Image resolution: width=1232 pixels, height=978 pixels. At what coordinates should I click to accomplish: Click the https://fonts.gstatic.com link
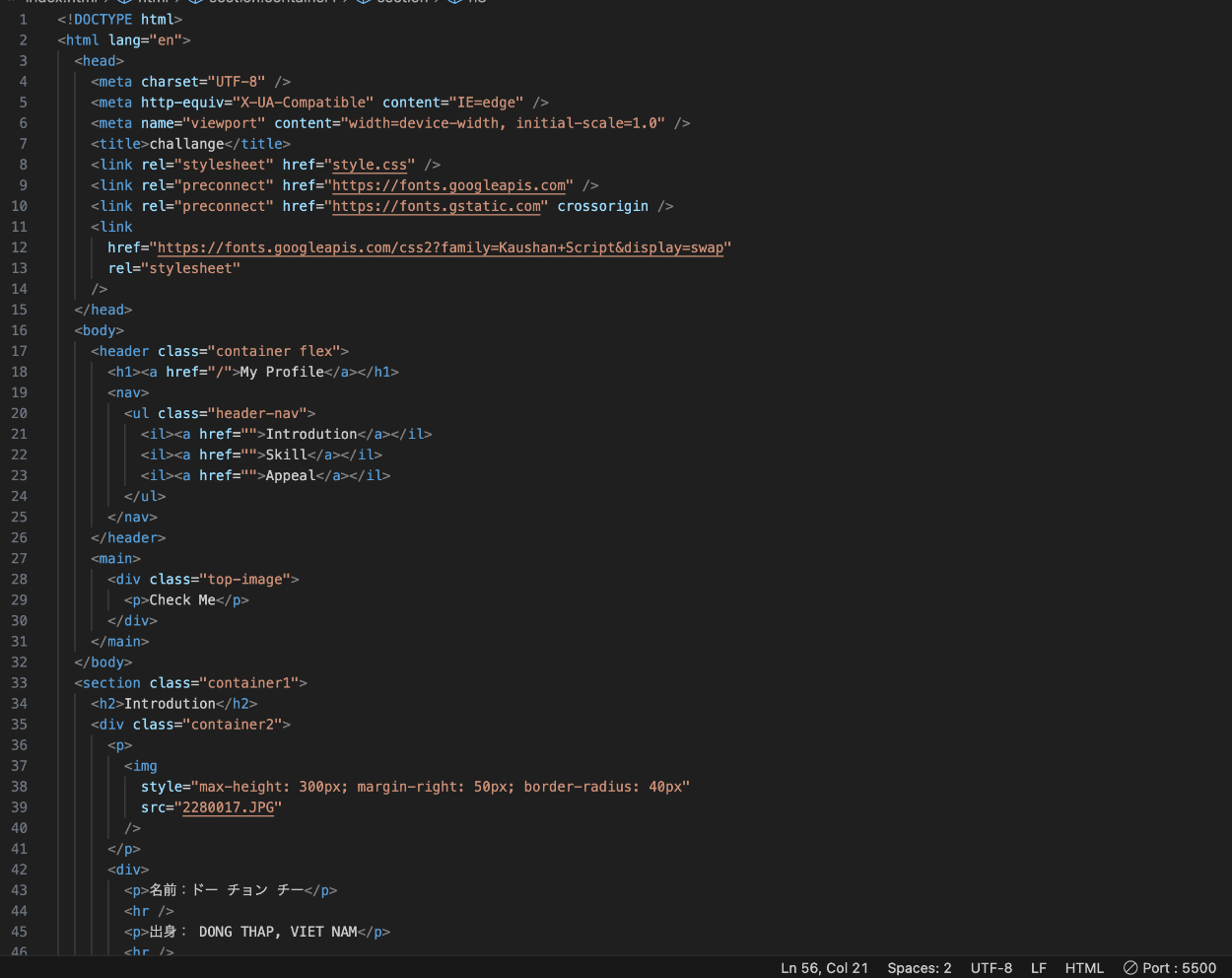pos(437,206)
